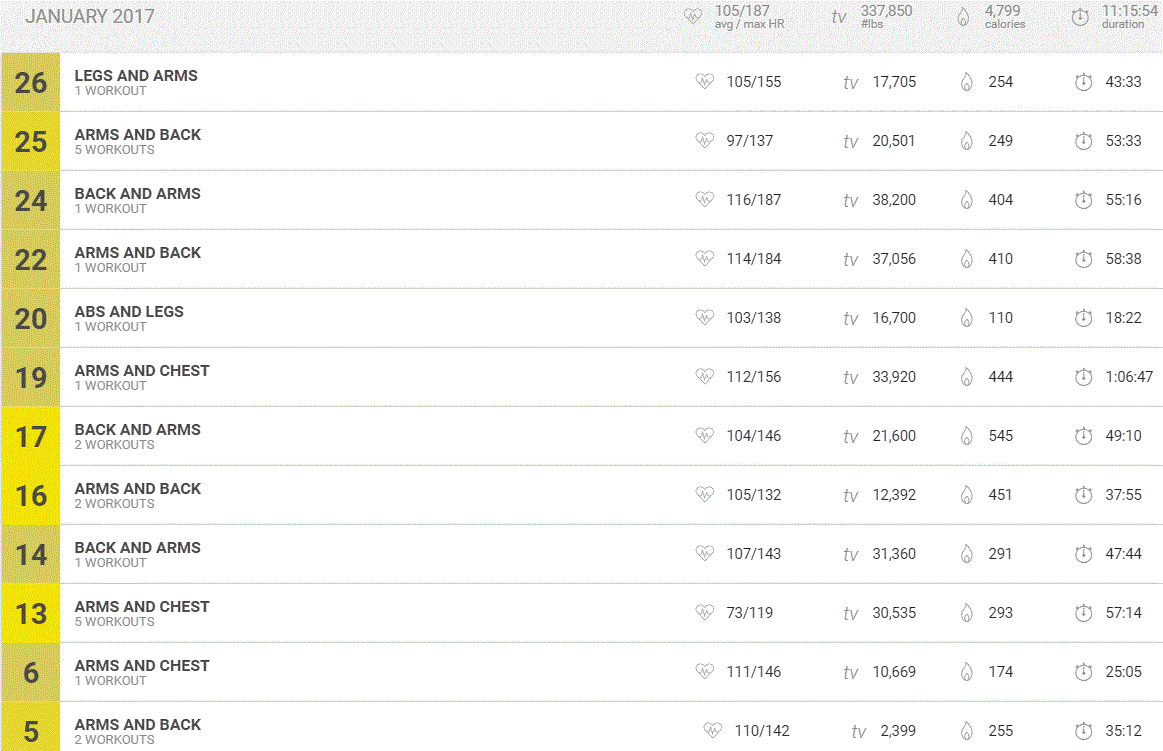The image size is (1163, 751).
Task: Click the stopwatch icon next to 18:22
Action: [x=1083, y=318]
